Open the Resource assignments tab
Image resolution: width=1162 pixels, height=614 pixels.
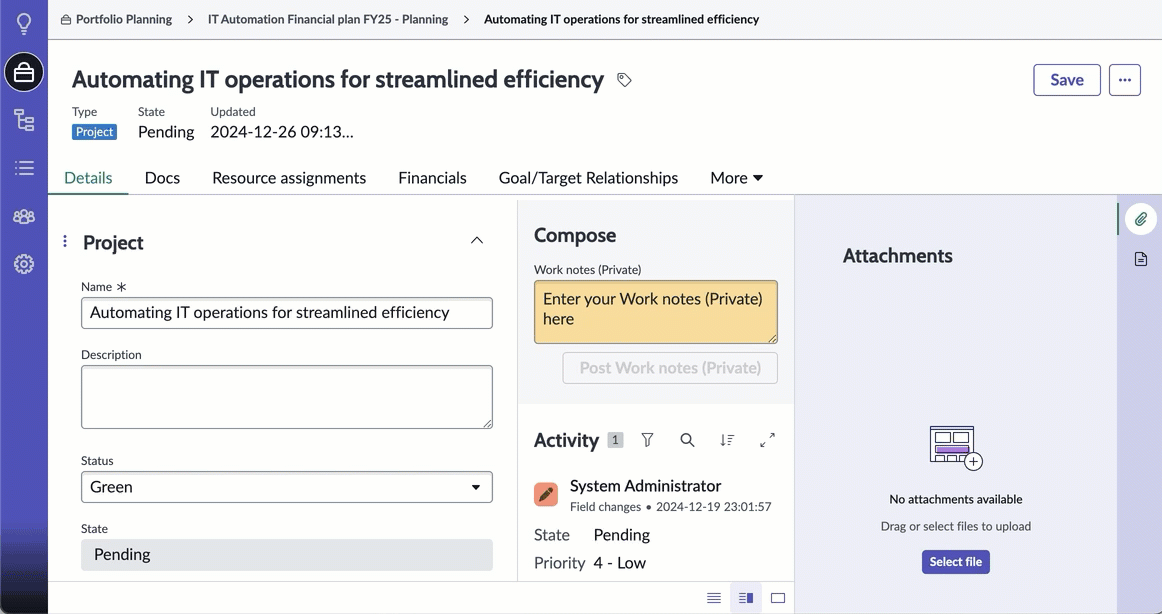289,178
